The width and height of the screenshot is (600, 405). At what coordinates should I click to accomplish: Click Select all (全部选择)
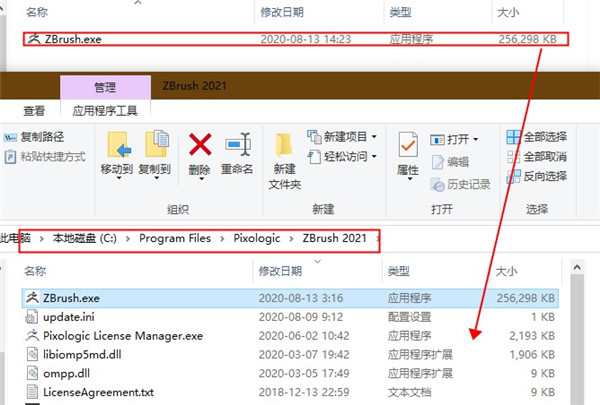(x=536, y=137)
